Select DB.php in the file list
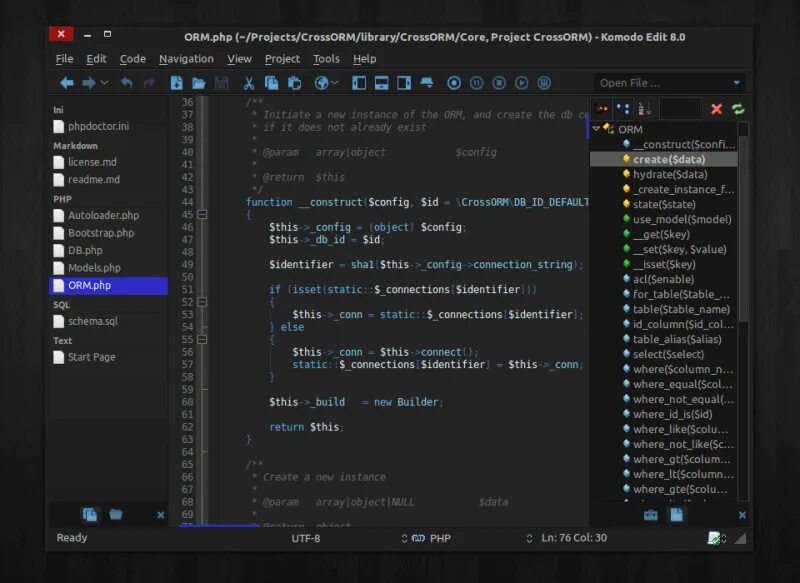800x583 pixels. point(108,250)
